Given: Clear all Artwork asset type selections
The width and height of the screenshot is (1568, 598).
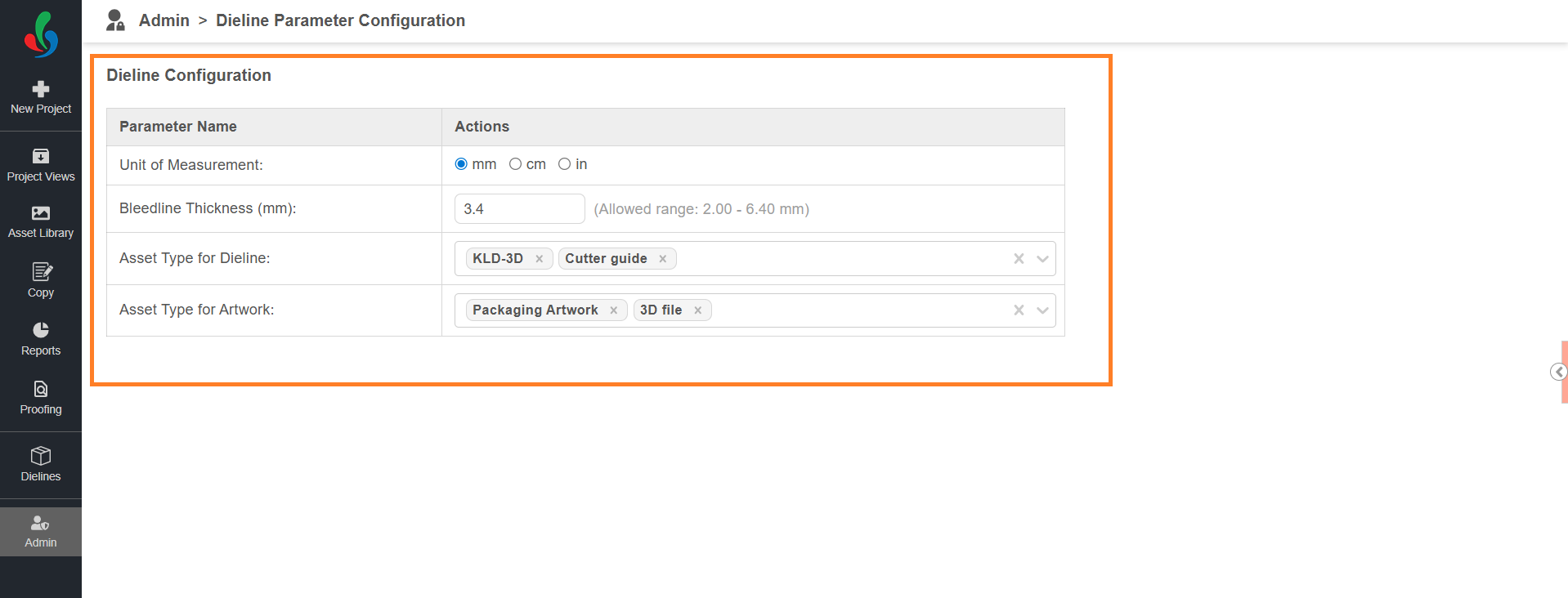Looking at the screenshot, I should pyautogui.click(x=1019, y=310).
